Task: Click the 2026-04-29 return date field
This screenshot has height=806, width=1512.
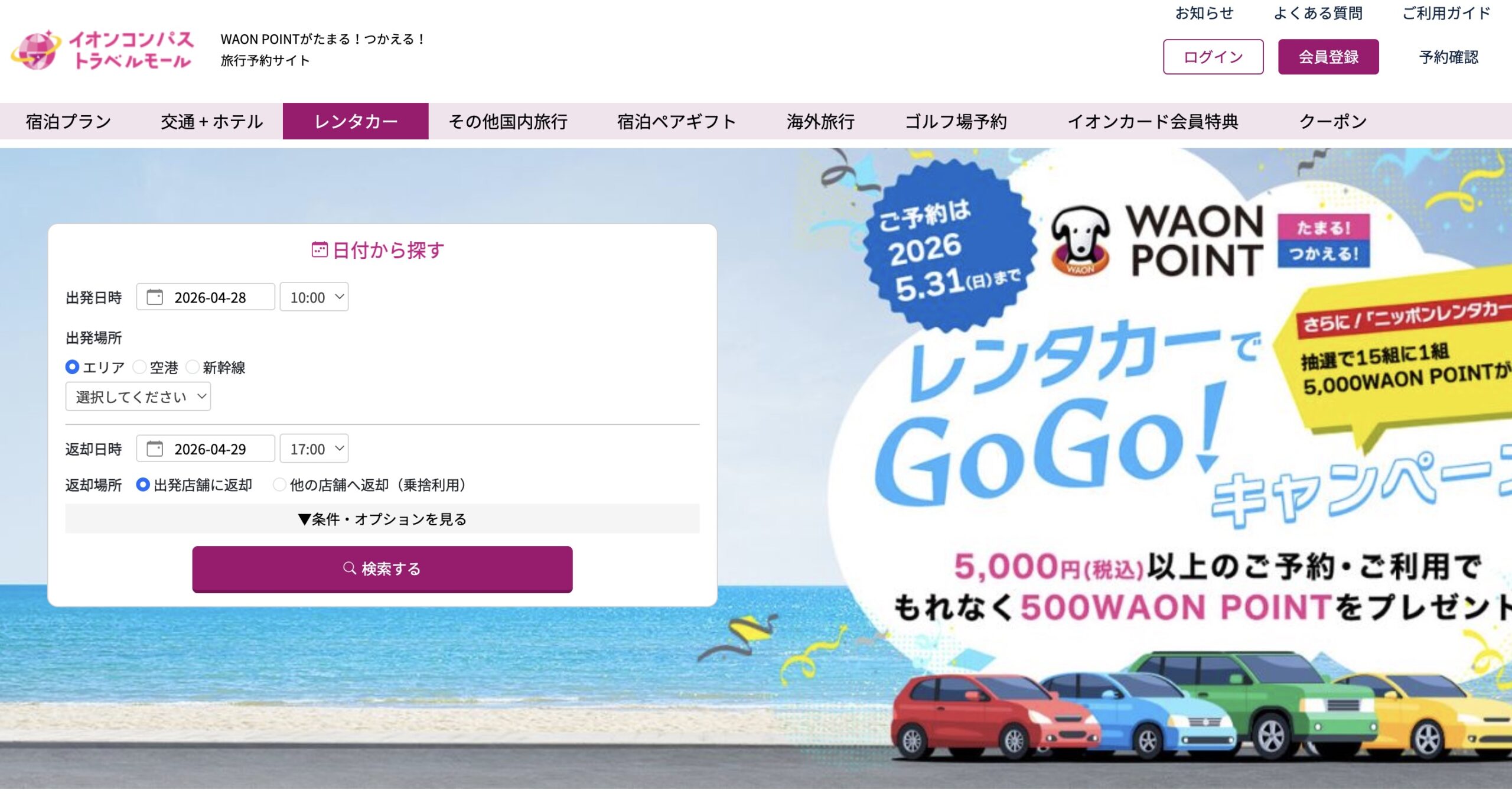Action: click(x=206, y=448)
